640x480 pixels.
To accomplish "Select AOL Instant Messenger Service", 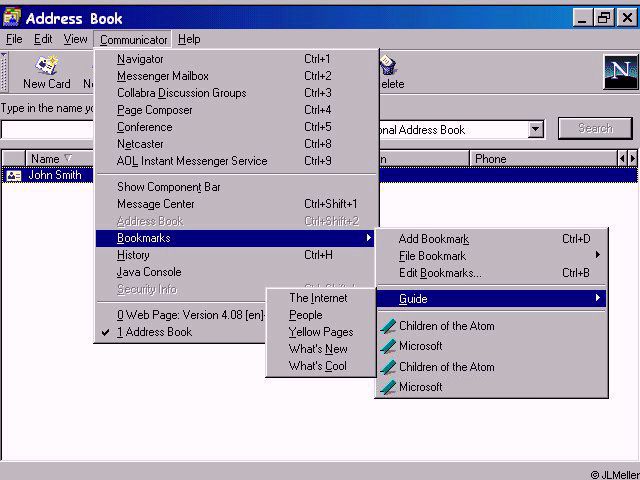I will click(237, 161).
